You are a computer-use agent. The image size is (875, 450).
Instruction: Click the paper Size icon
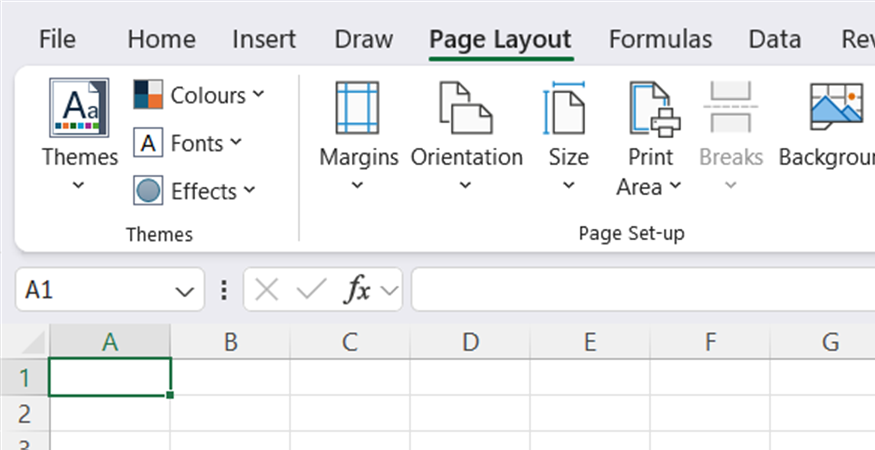[565, 108]
